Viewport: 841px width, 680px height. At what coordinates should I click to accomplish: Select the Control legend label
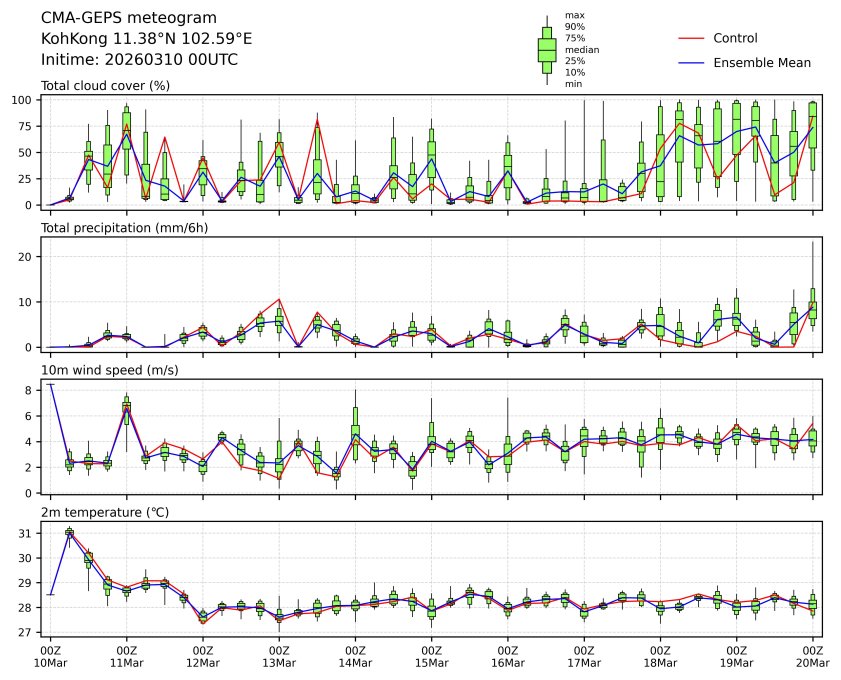pos(735,38)
